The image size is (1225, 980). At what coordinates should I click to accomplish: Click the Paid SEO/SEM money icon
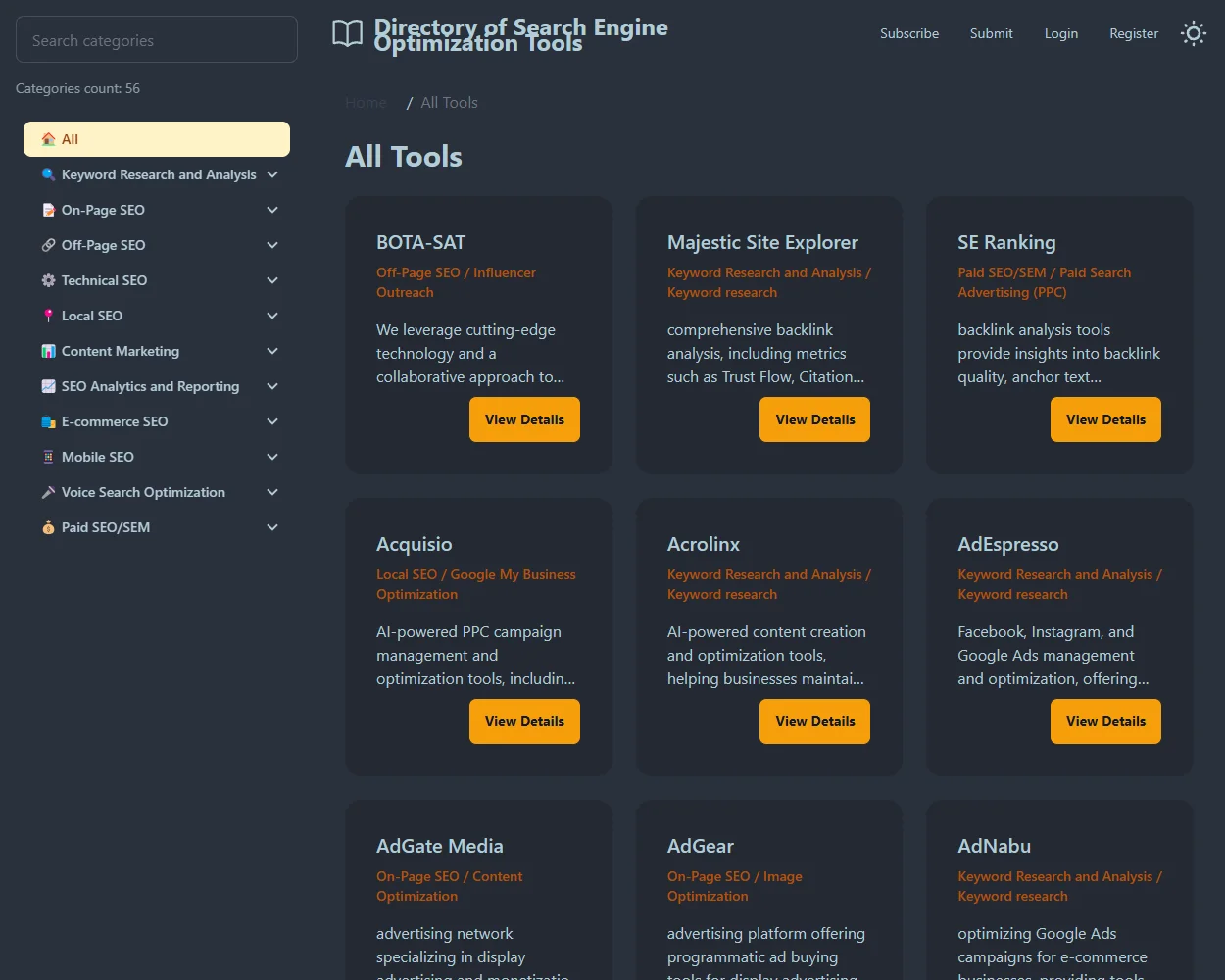(x=49, y=526)
